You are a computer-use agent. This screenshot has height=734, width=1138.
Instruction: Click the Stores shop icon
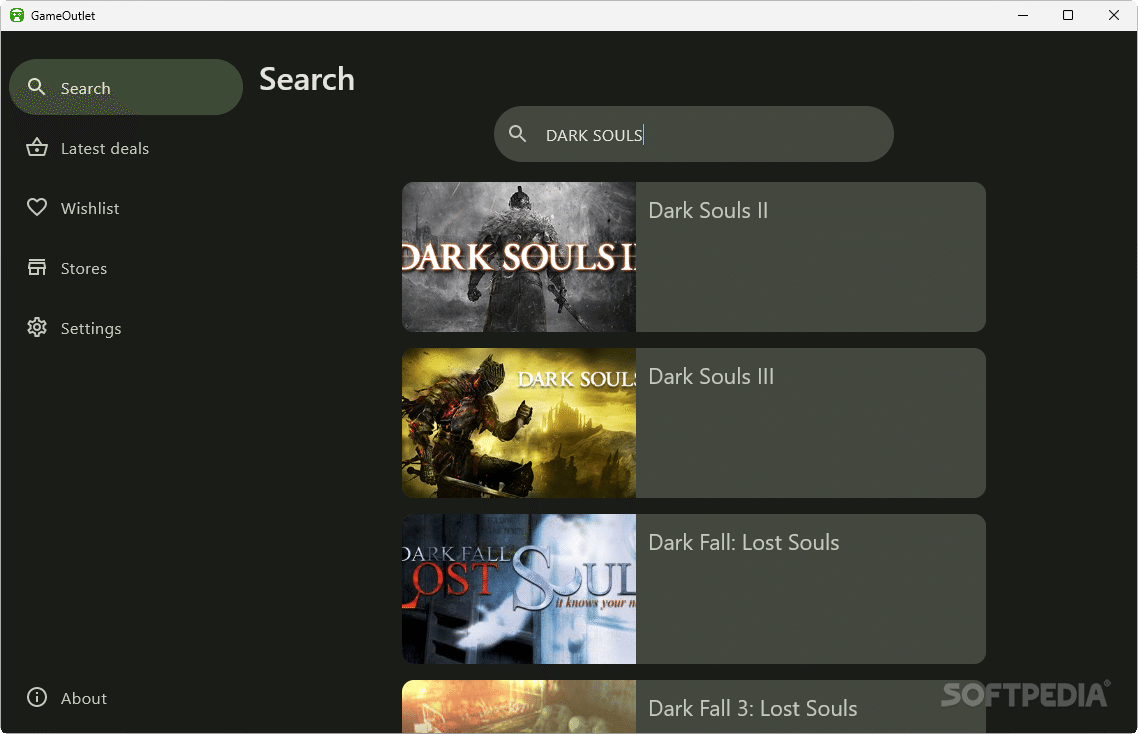(x=37, y=267)
